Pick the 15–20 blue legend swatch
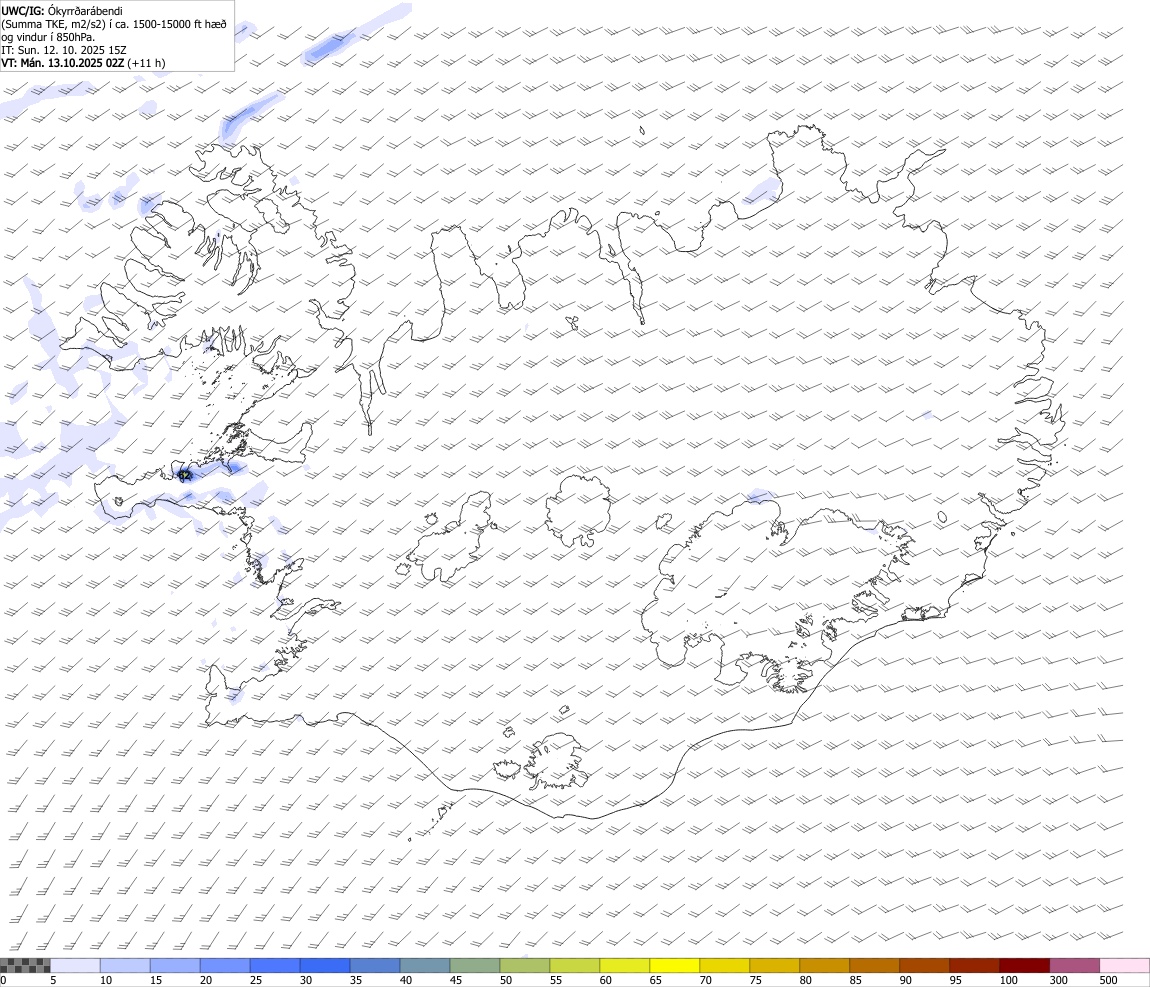The width and height of the screenshot is (1150, 987). (x=175, y=965)
